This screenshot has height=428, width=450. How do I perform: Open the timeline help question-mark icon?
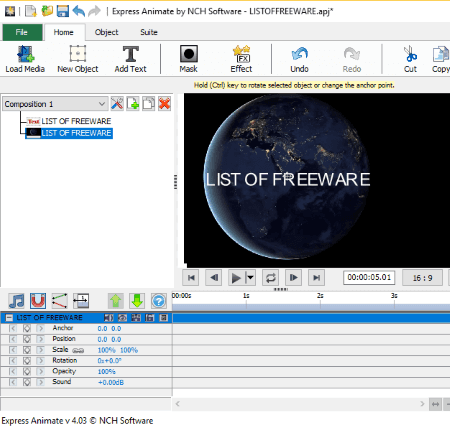click(x=159, y=301)
